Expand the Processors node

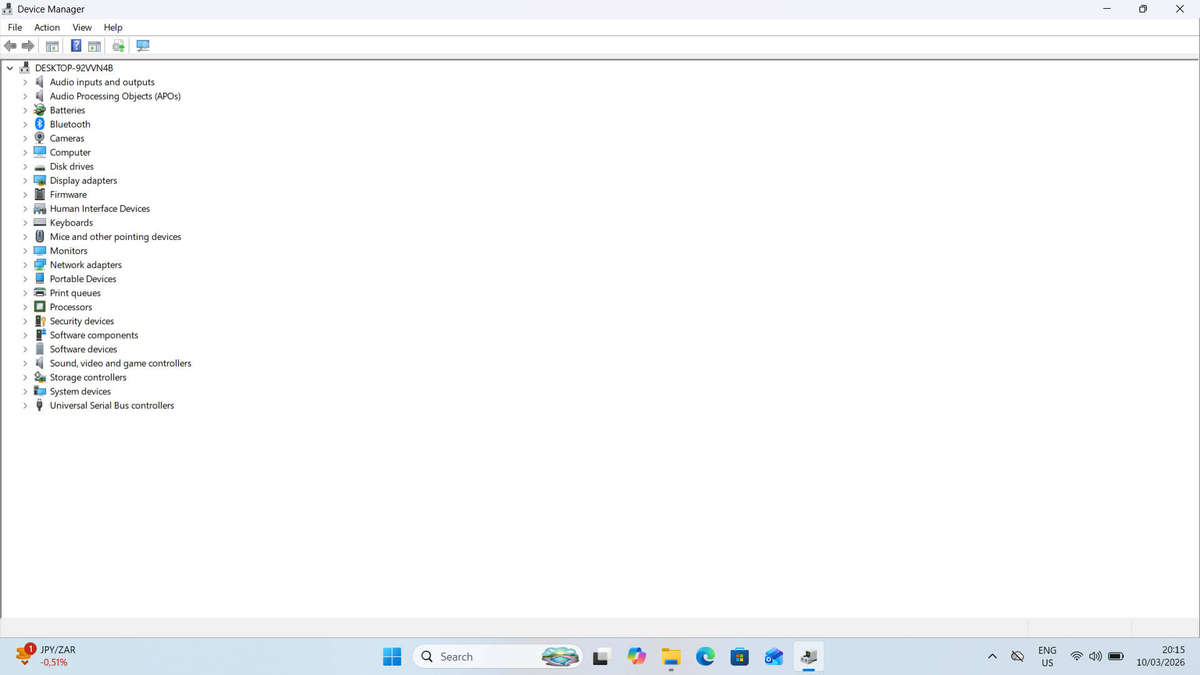[x=25, y=307]
